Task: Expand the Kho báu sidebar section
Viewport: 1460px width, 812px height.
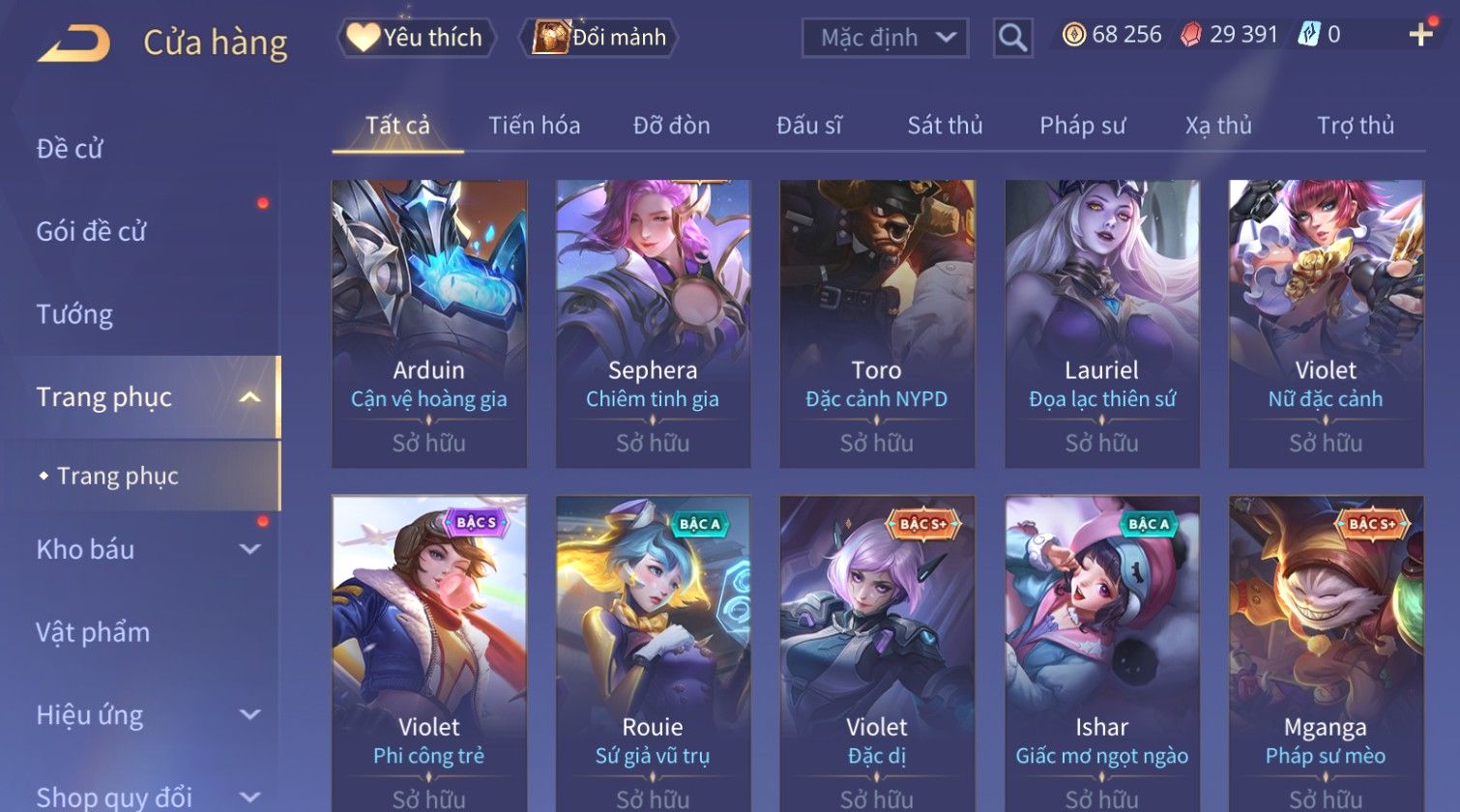Action: coord(249,549)
